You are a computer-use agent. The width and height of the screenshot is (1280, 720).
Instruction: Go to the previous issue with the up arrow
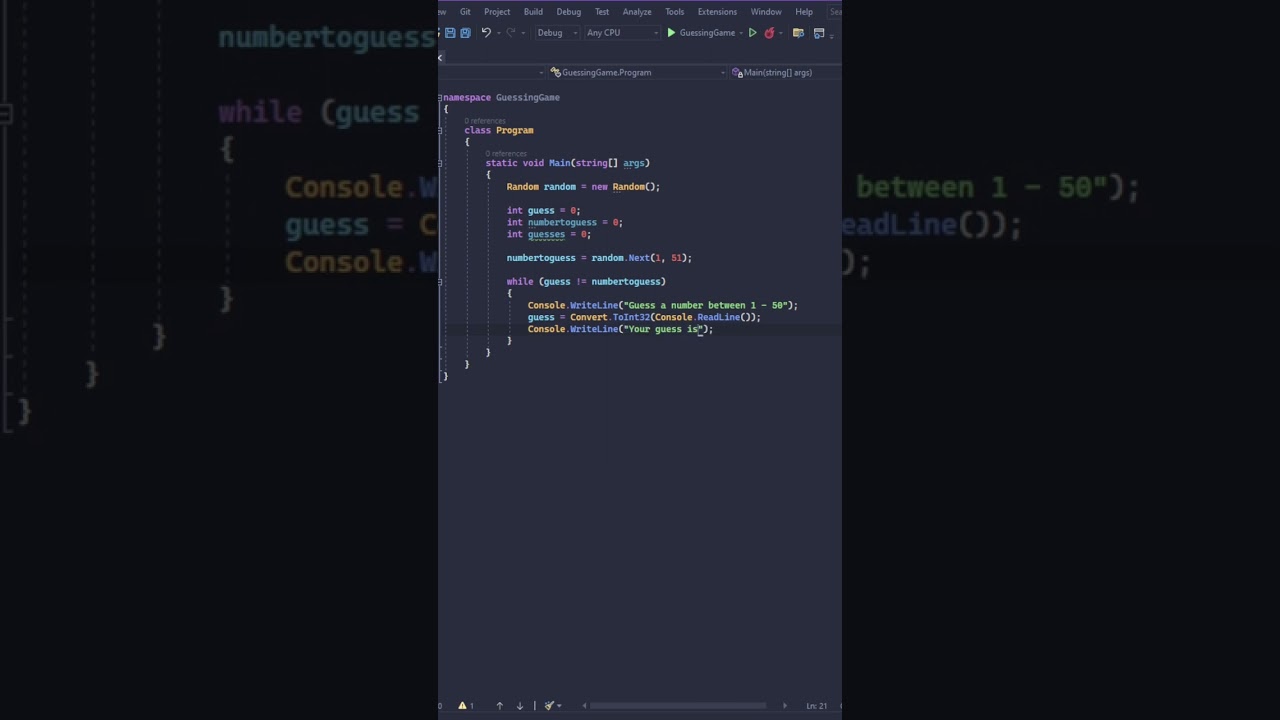(500, 706)
